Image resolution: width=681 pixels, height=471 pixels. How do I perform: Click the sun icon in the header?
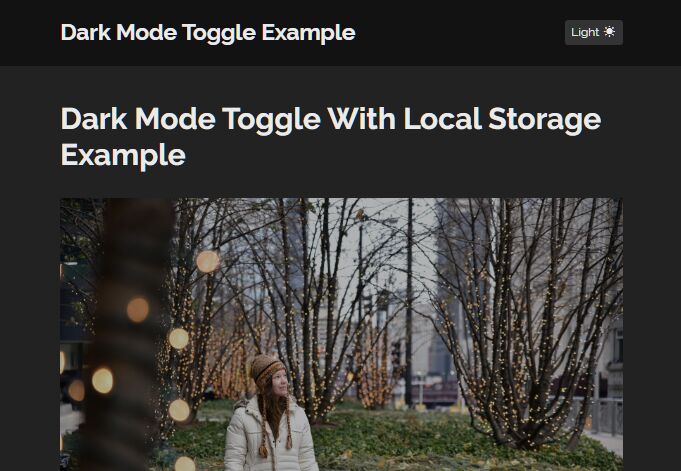[x=609, y=32]
